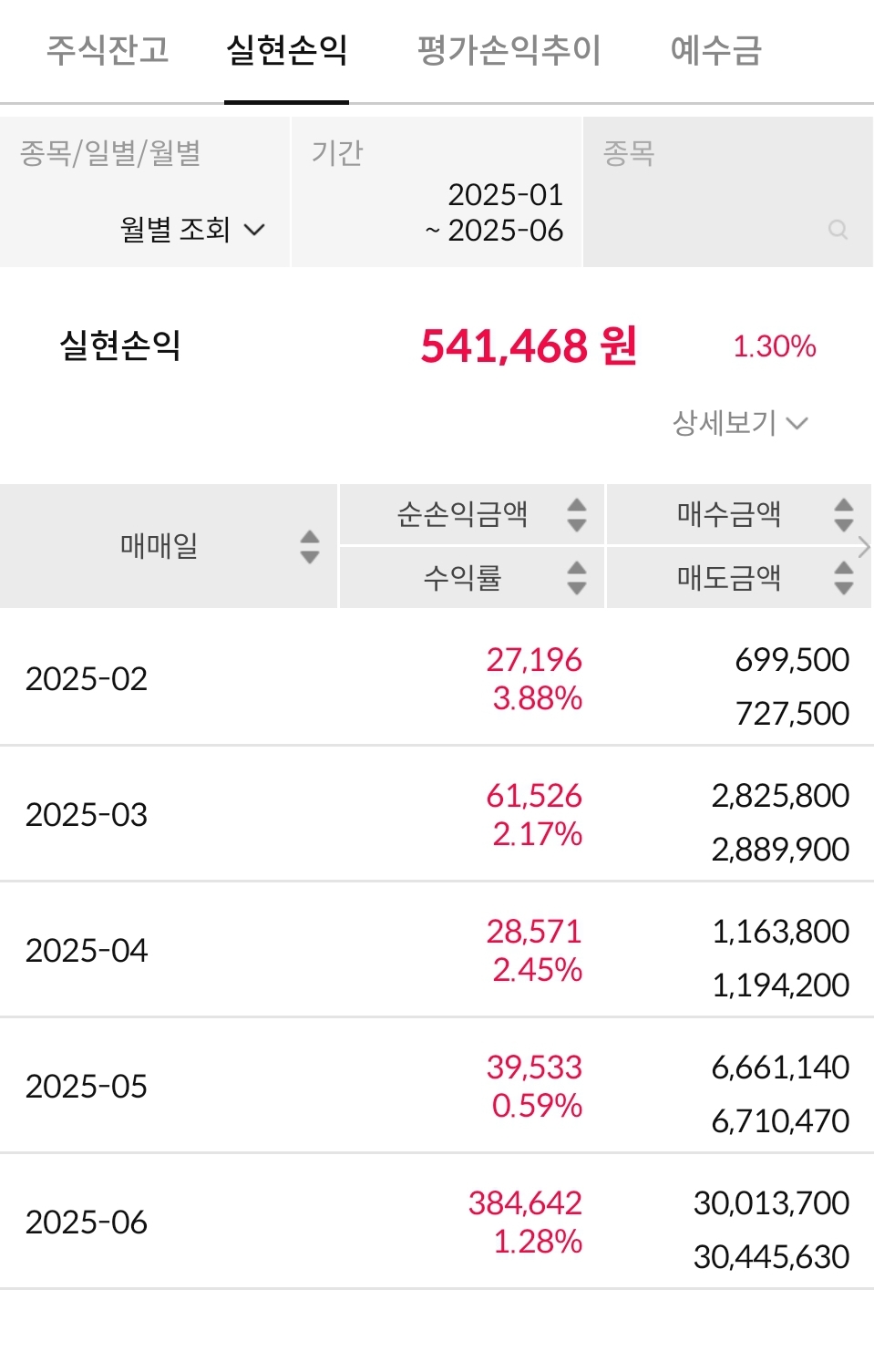The height and width of the screenshot is (1372, 874).
Task: Switch to the 주식잔고 tab
Action: coord(108,50)
